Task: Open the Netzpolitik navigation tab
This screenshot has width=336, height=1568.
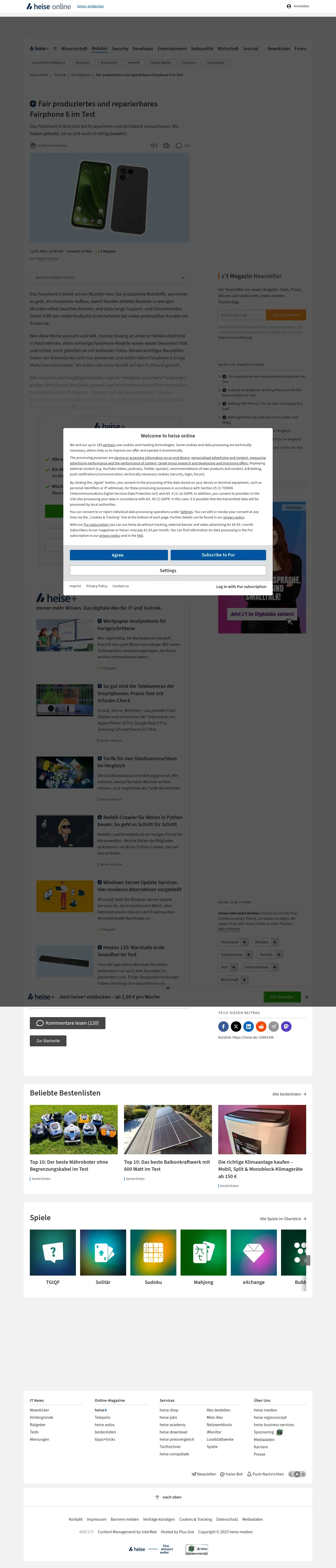Action: (x=203, y=49)
